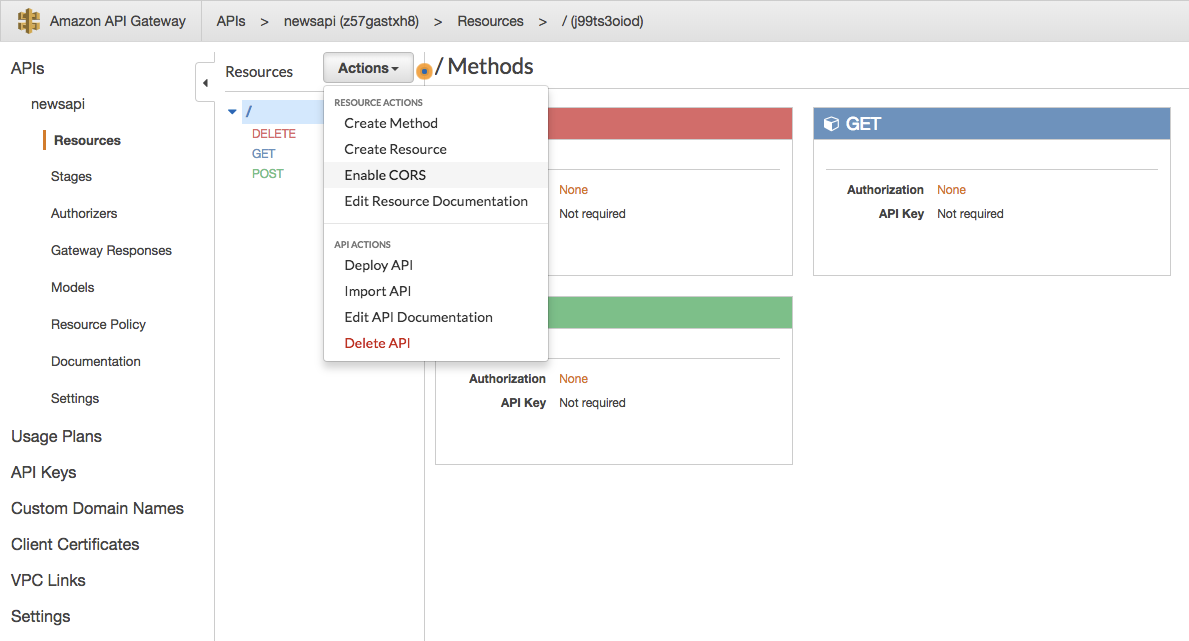Click the / Methods page heading
The image size is (1189, 641).
click(x=485, y=67)
